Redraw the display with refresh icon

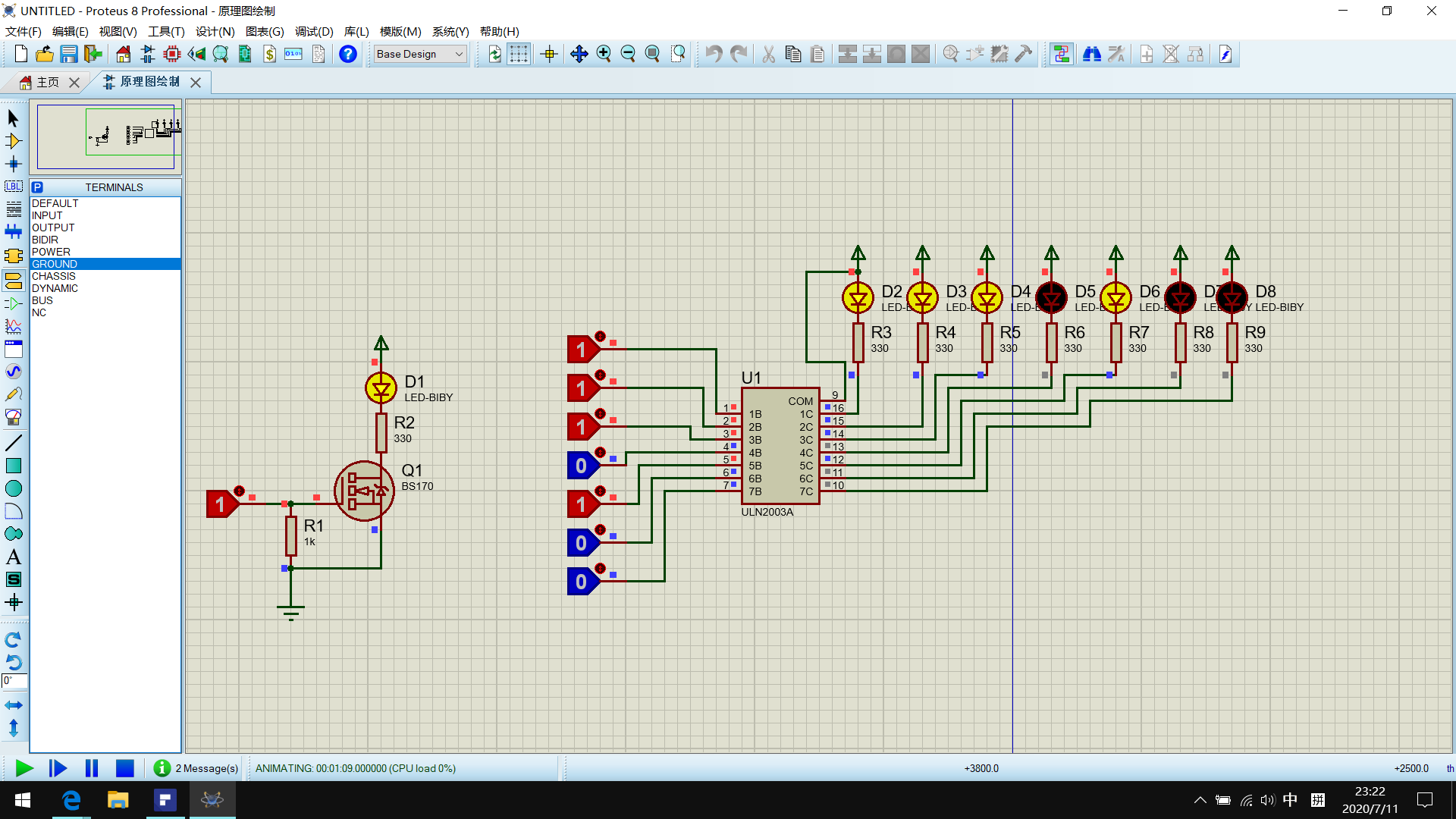click(x=494, y=54)
